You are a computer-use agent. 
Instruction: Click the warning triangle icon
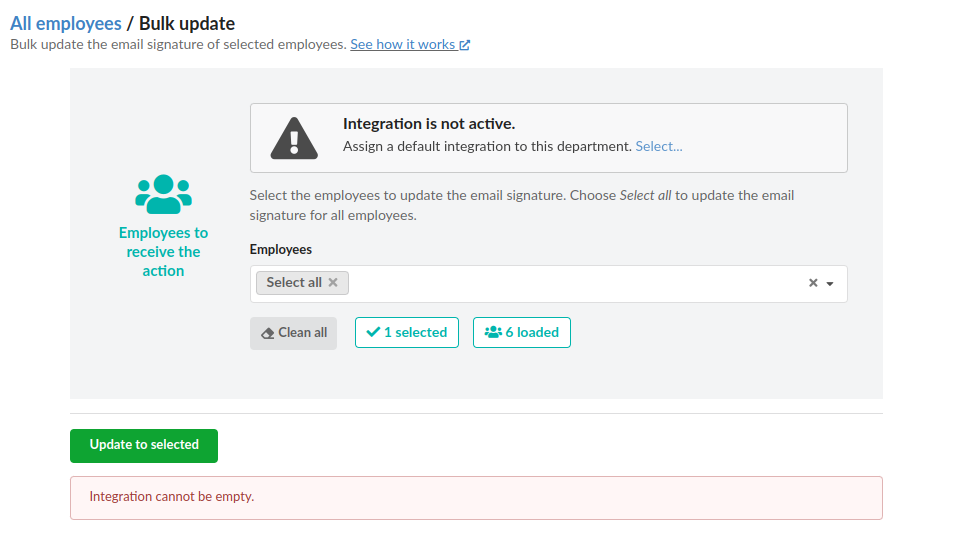[x=294, y=138]
